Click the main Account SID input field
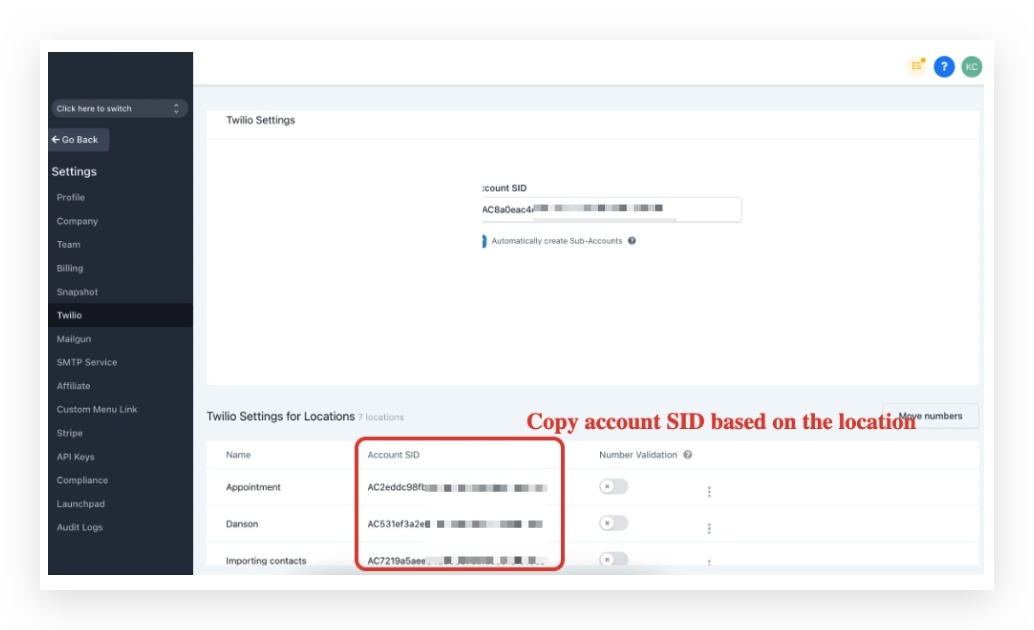The image size is (1034, 630). tap(611, 209)
